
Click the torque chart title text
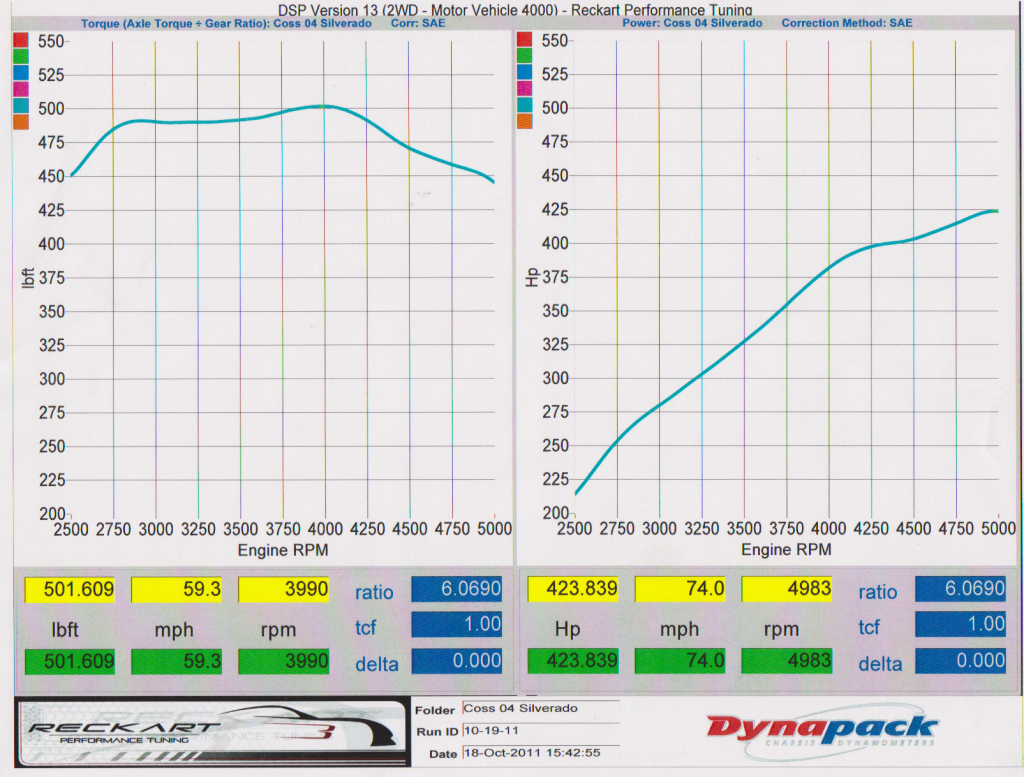(226, 24)
